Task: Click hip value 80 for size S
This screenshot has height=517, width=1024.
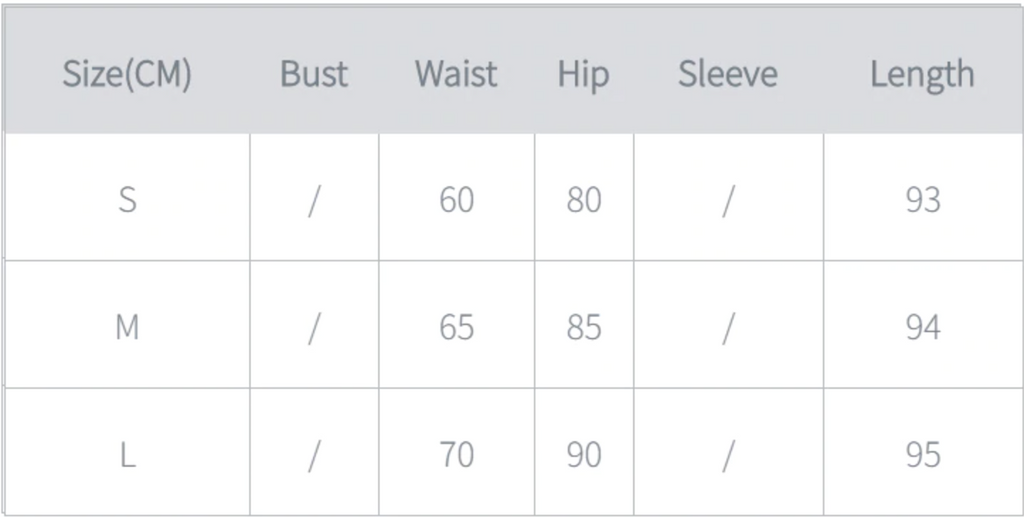Action: click(x=584, y=200)
